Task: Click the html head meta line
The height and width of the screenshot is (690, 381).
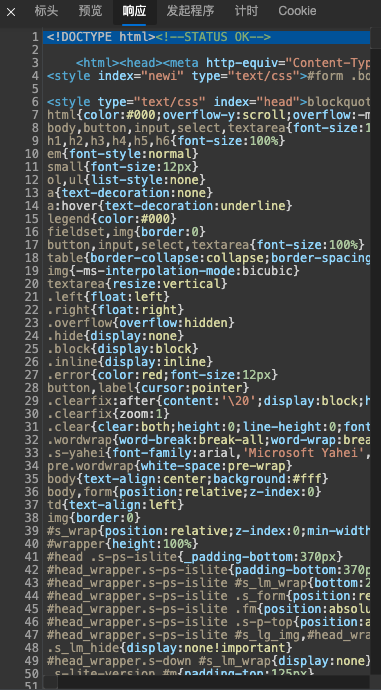Action: point(223,63)
